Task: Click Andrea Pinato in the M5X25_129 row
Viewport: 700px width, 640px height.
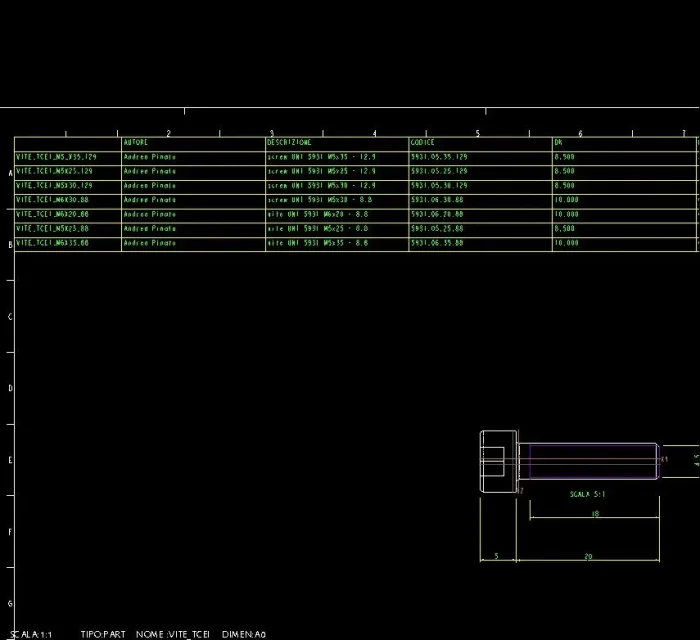Action: click(x=150, y=171)
